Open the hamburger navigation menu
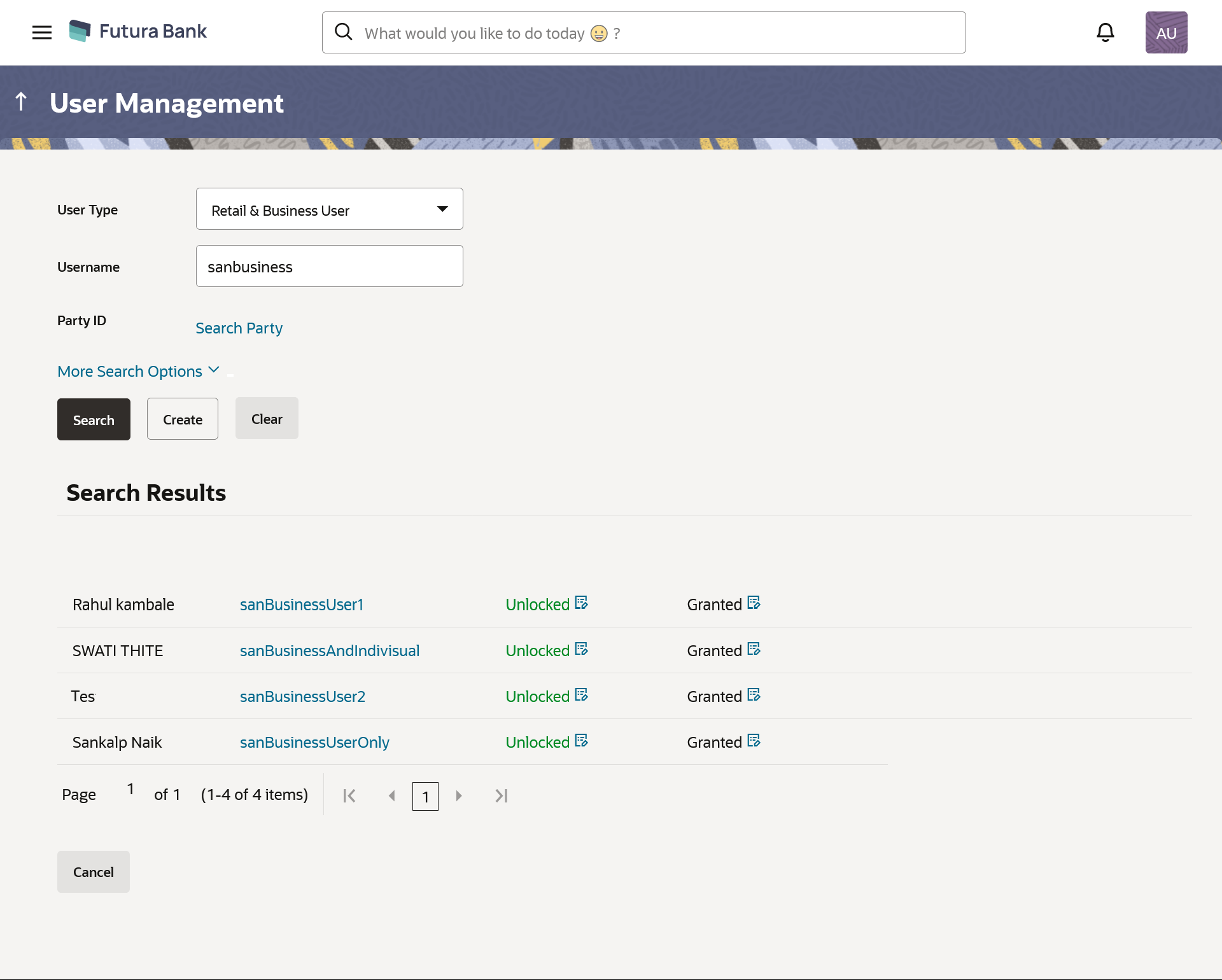Image resolution: width=1222 pixels, height=980 pixels. coord(42,32)
